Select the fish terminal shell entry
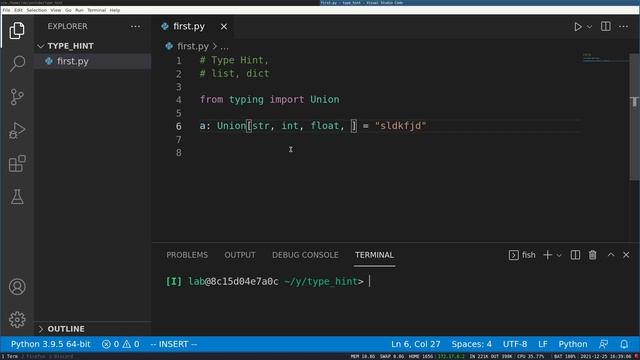The height and width of the screenshot is (360, 640). 522,255
